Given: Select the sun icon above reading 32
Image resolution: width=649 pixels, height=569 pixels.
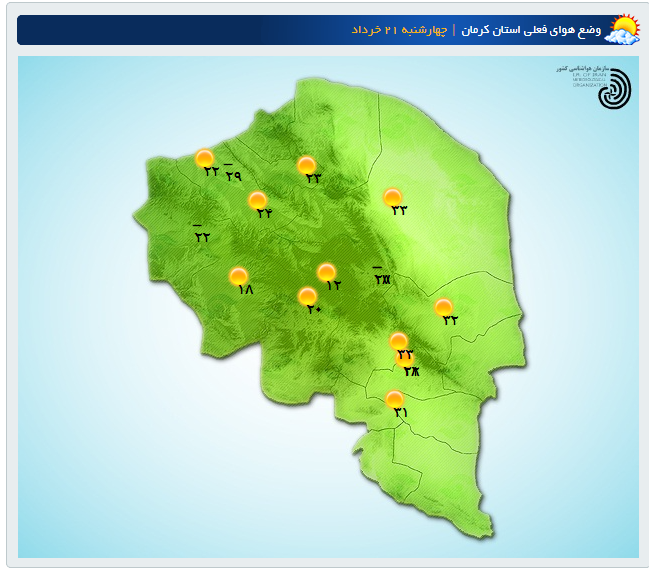Looking at the screenshot, I should coord(443,307).
